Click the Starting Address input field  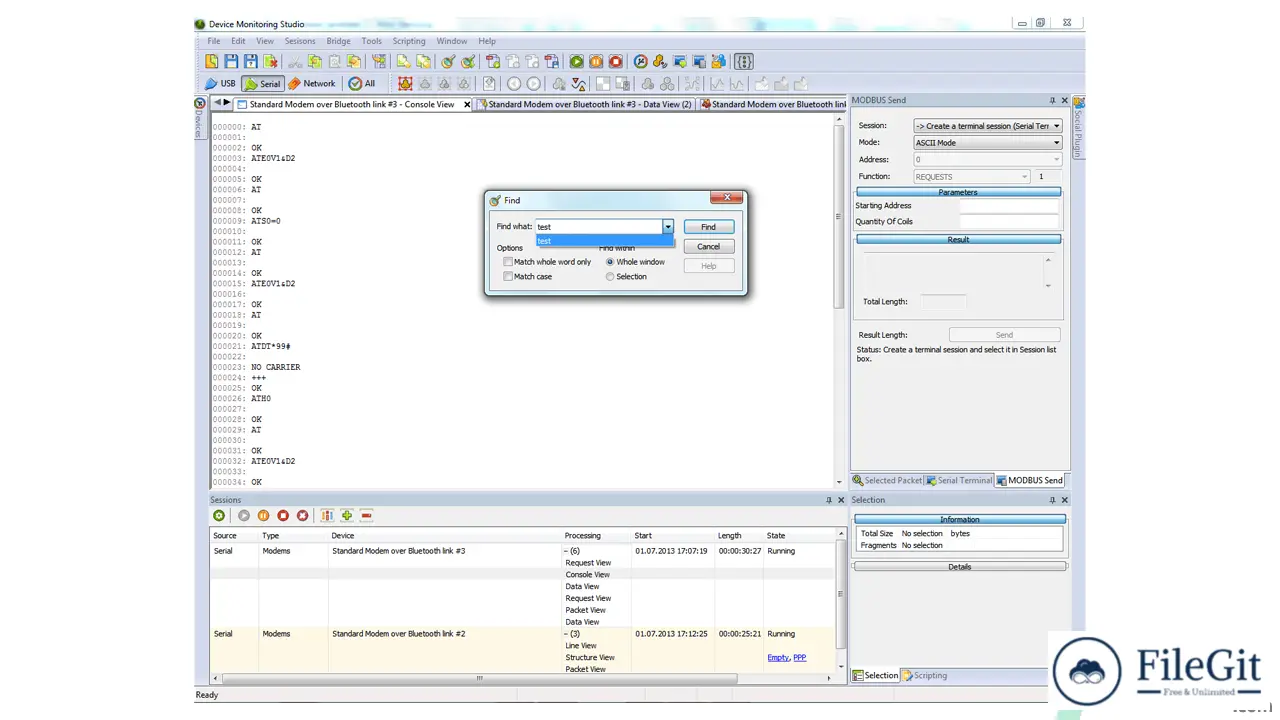click(x=1009, y=206)
